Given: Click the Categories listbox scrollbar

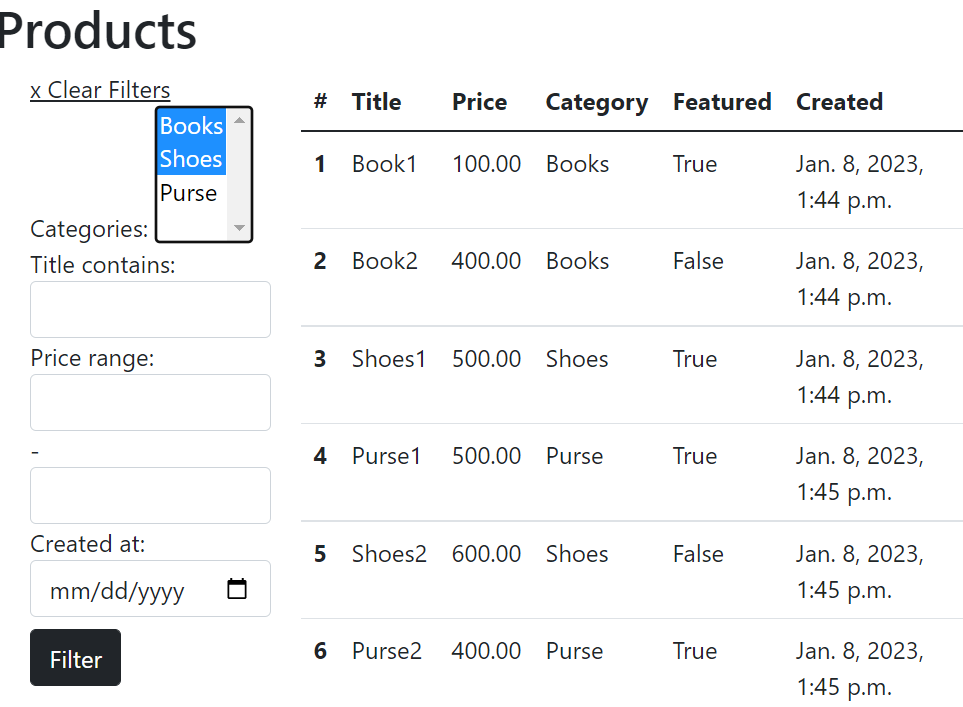Looking at the screenshot, I should [x=239, y=175].
